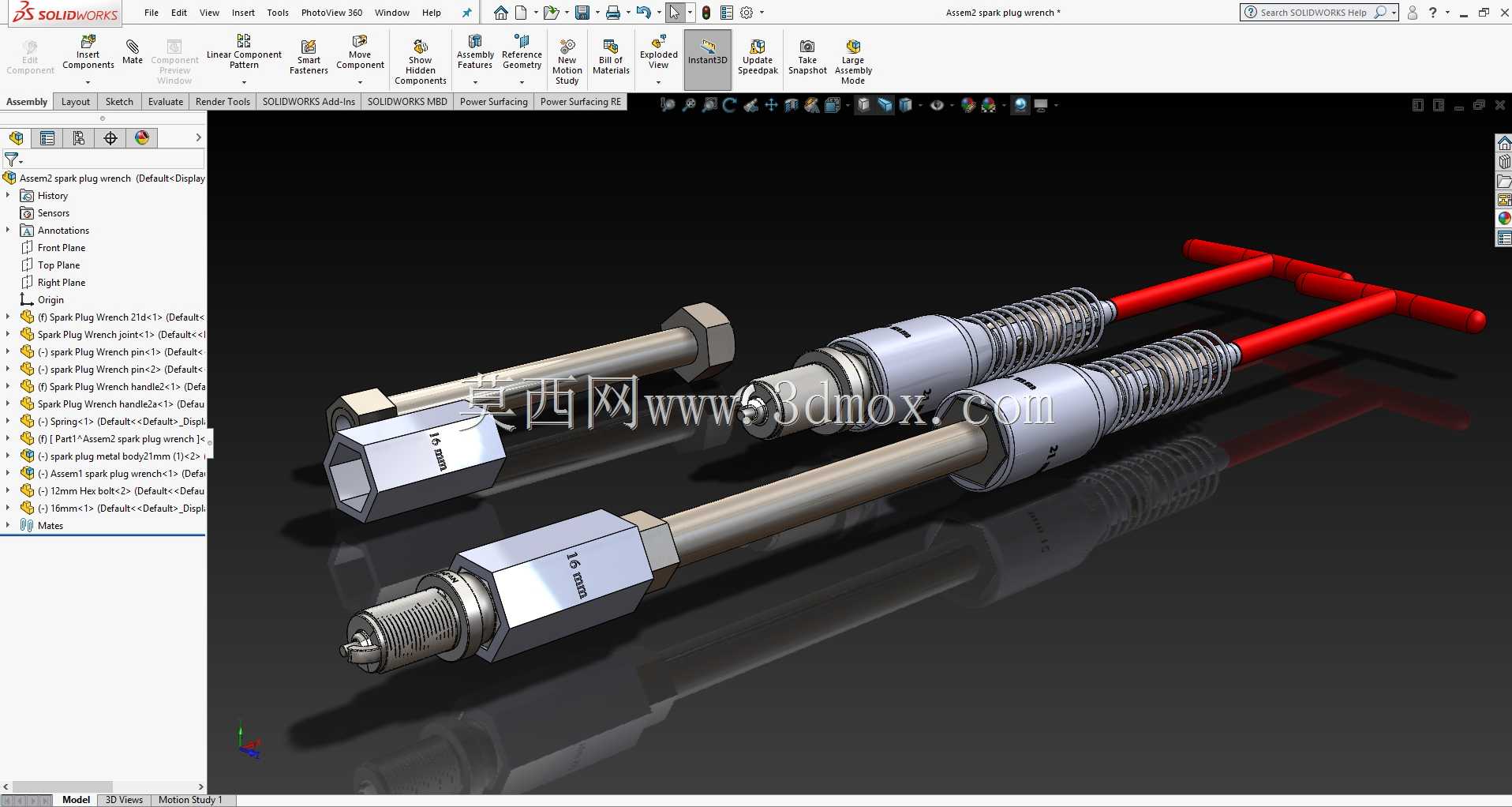Click the Apply Scene icon

(x=989, y=105)
